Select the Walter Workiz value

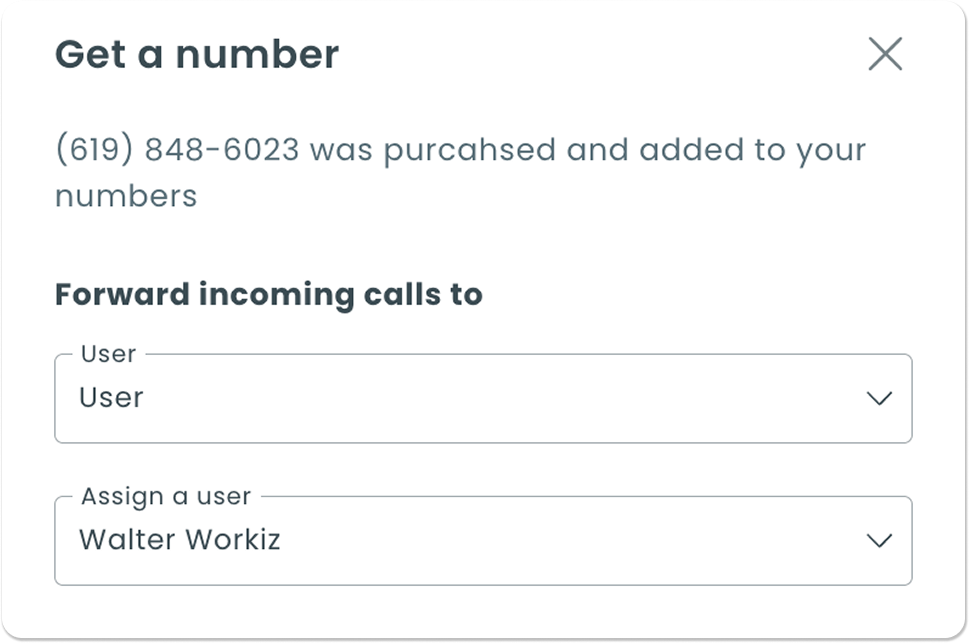coord(179,540)
